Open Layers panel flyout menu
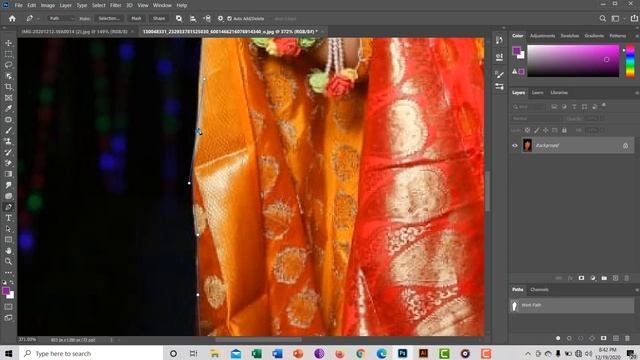The height and width of the screenshot is (360, 640). (x=636, y=93)
